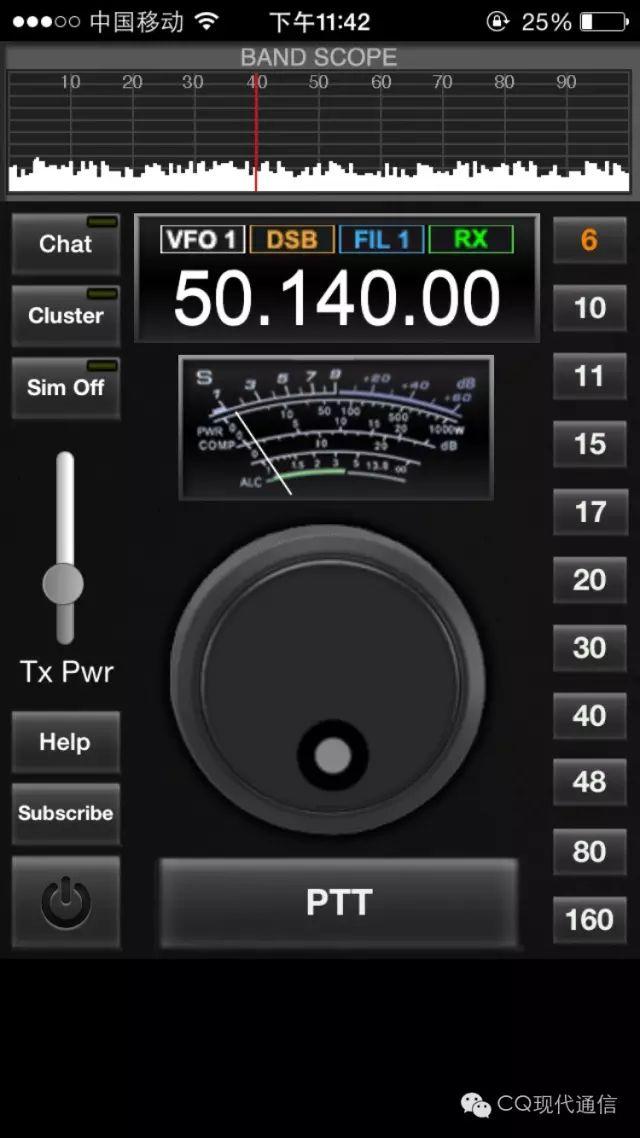Tap the battery icon in status bar

(604, 22)
